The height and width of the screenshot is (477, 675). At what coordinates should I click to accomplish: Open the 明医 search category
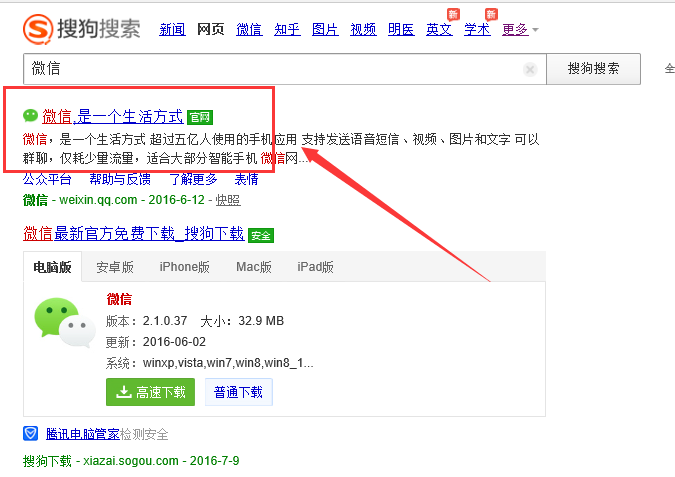pyautogui.click(x=401, y=29)
